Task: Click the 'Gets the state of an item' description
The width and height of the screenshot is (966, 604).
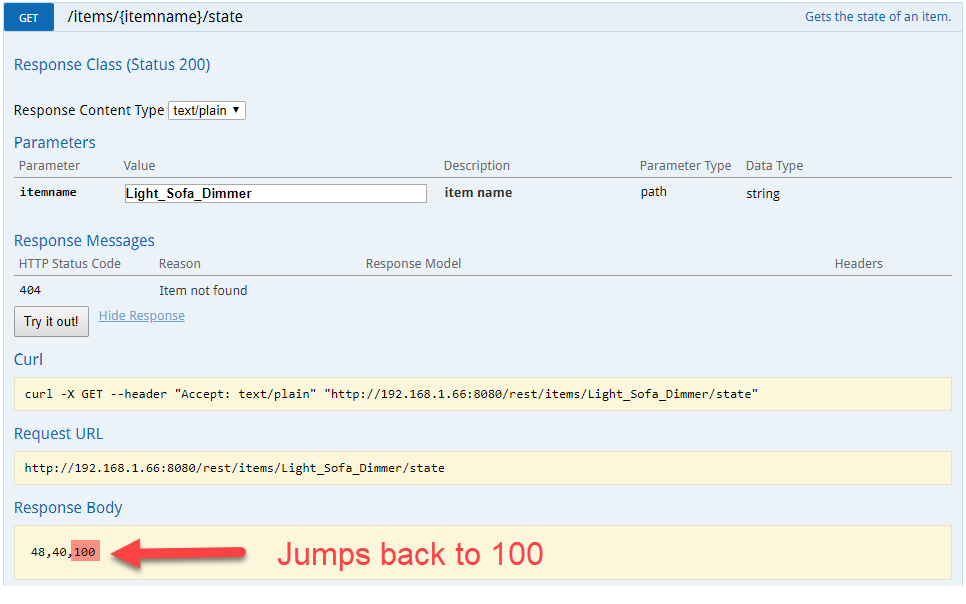Action: (877, 17)
